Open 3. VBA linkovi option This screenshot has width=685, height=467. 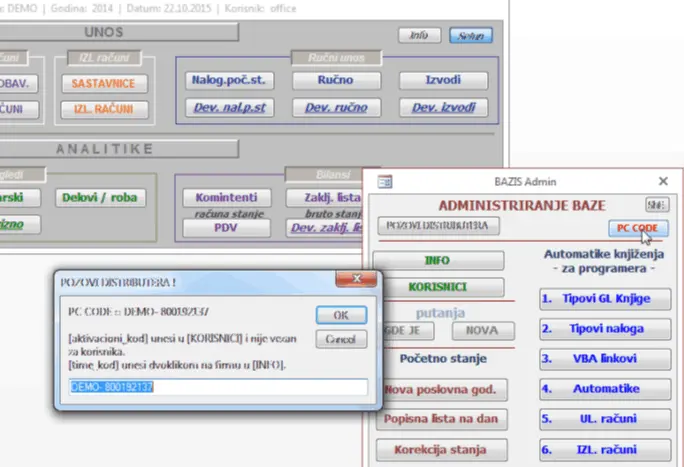595,359
